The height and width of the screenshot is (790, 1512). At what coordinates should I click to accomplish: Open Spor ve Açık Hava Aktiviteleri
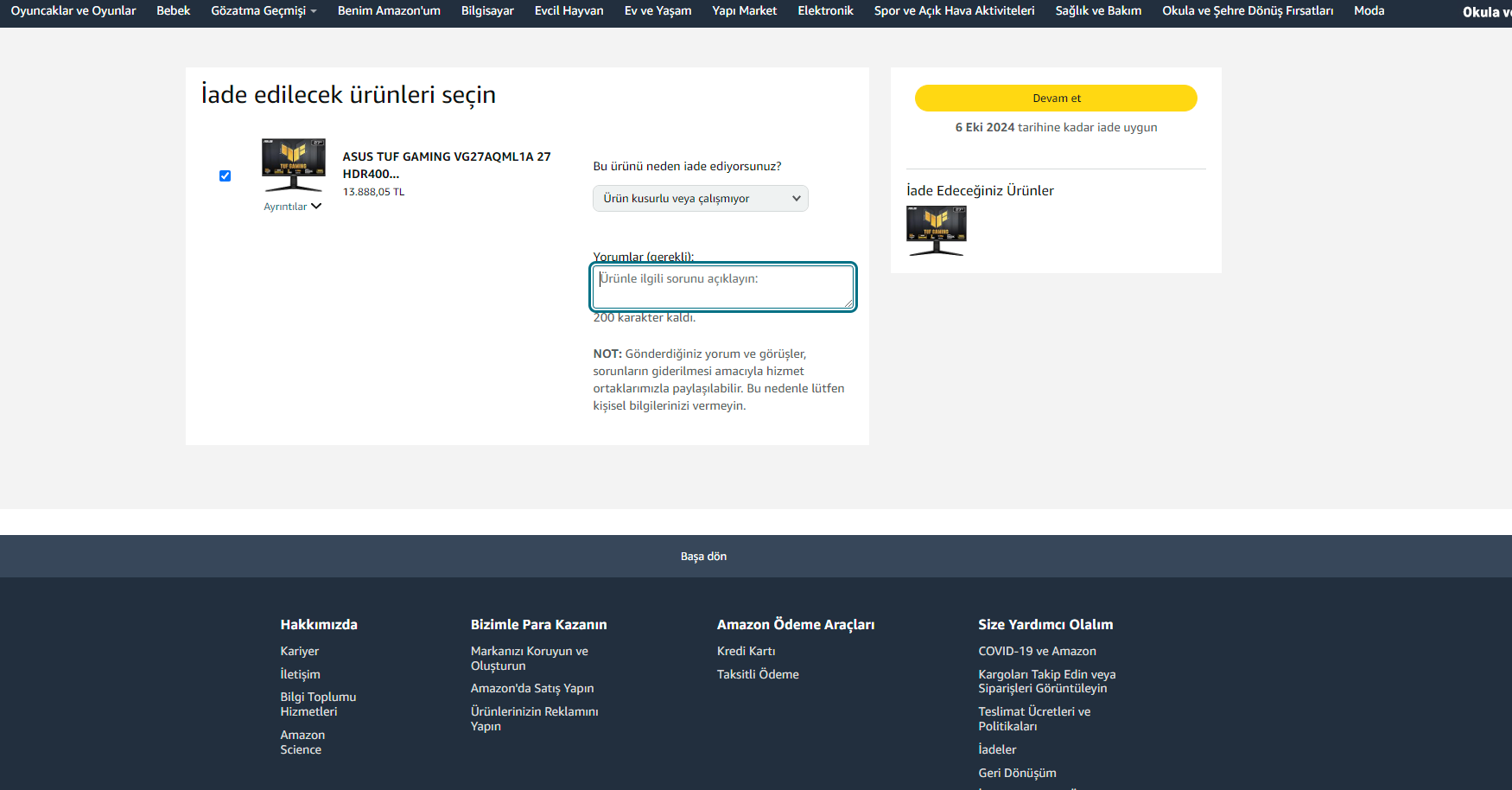pos(954,10)
